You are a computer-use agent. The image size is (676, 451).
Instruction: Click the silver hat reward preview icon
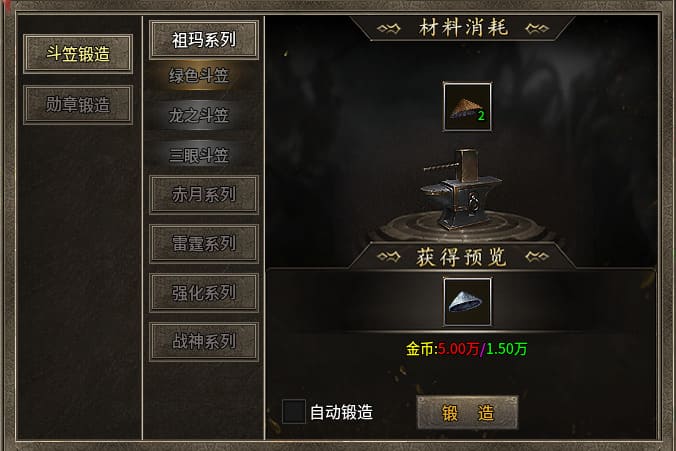coord(467,302)
